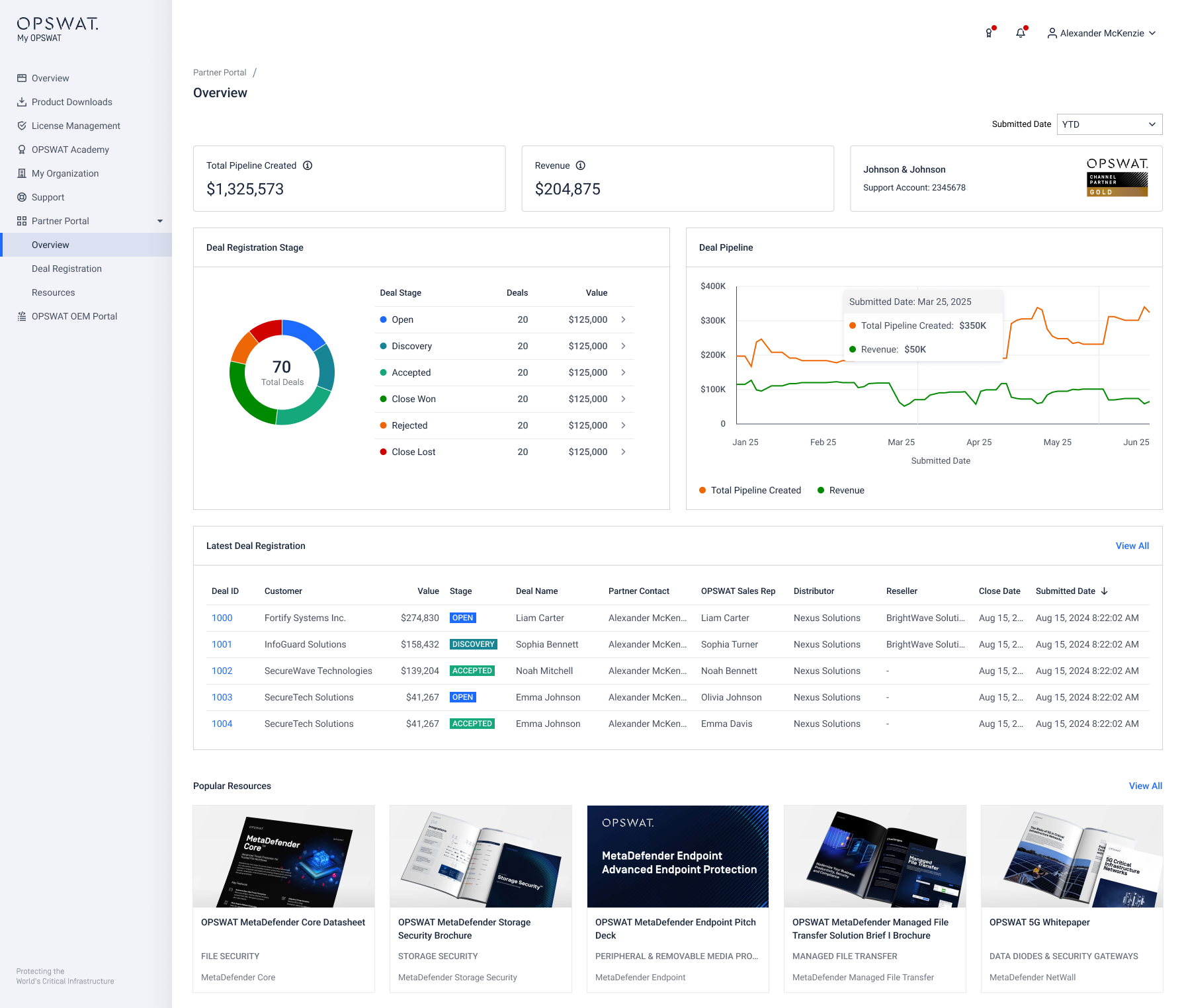
Task: Collapse the Partner Portal sidebar section
Action: pyautogui.click(x=159, y=221)
